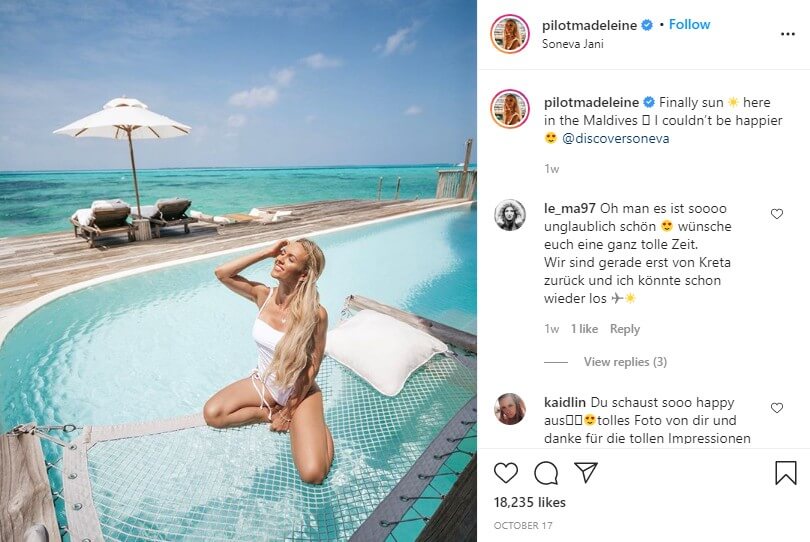The height and width of the screenshot is (542, 810).
Task: Open the pool photo of the post
Action: point(238,271)
